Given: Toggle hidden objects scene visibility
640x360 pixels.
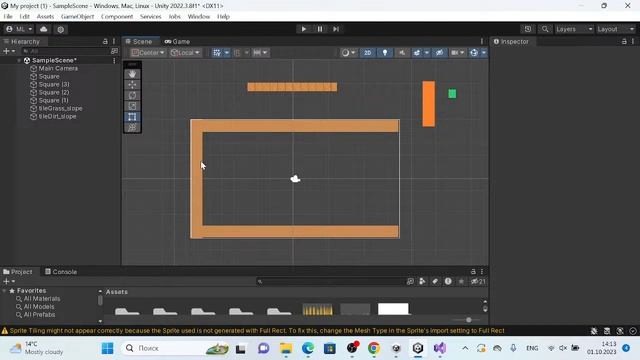Looking at the screenshot, I should pyautogui.click(x=439, y=53).
